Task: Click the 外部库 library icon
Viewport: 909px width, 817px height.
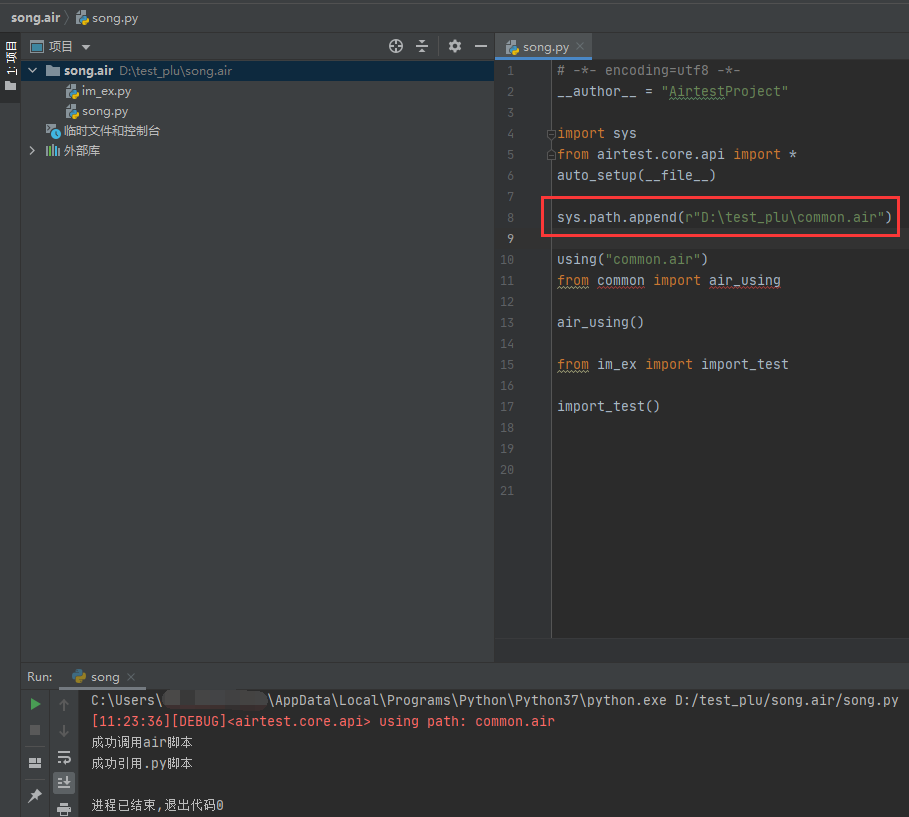Action: [x=53, y=151]
